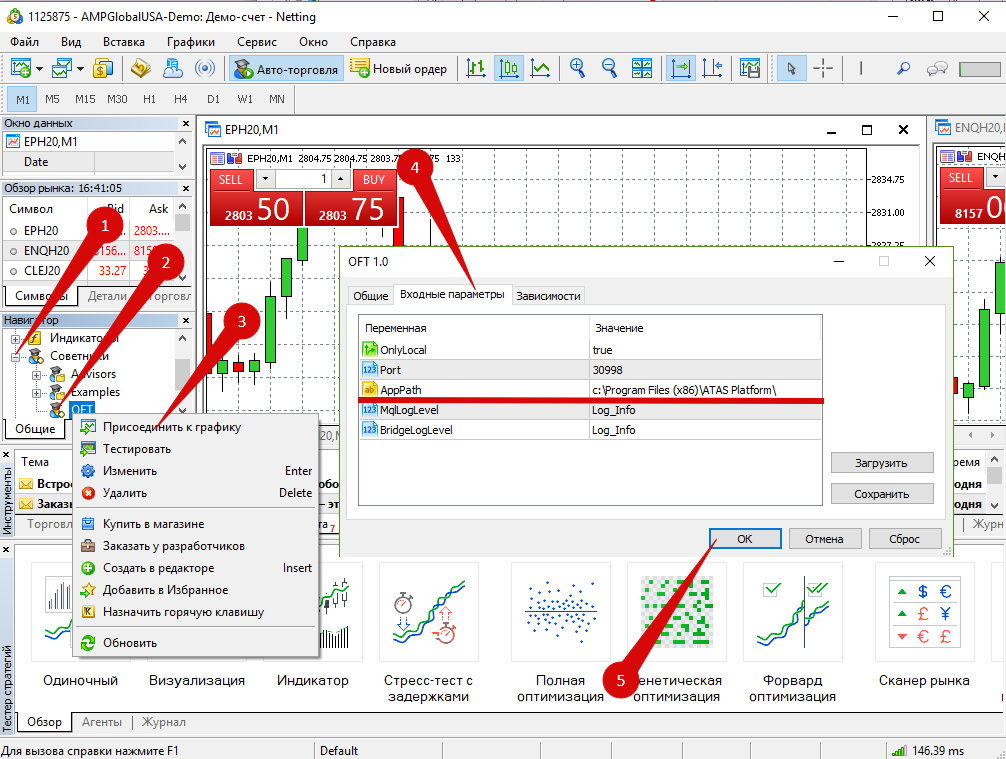Click the zoom out magnifier
The image size is (1006, 759).
(610, 68)
